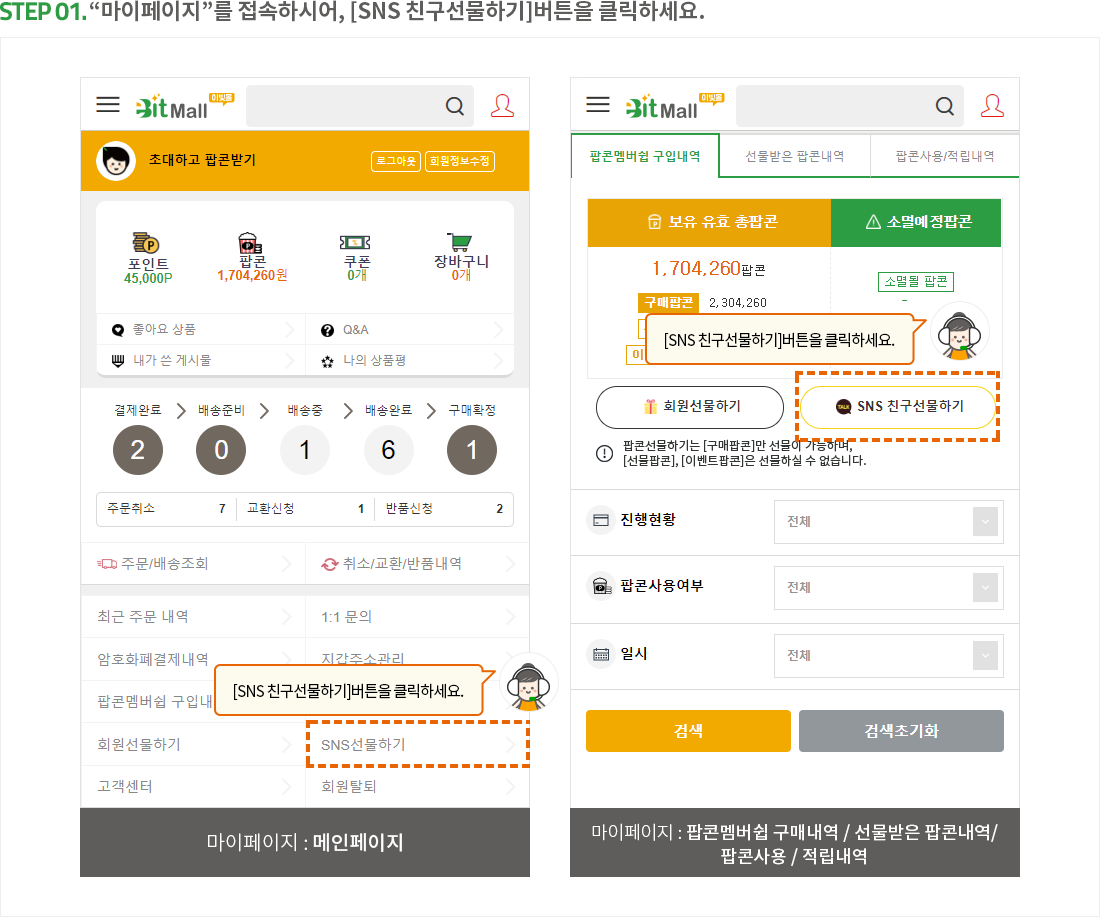The image size is (1100, 917).
Task: Click the 포인트 coin icon
Action: coord(147,242)
